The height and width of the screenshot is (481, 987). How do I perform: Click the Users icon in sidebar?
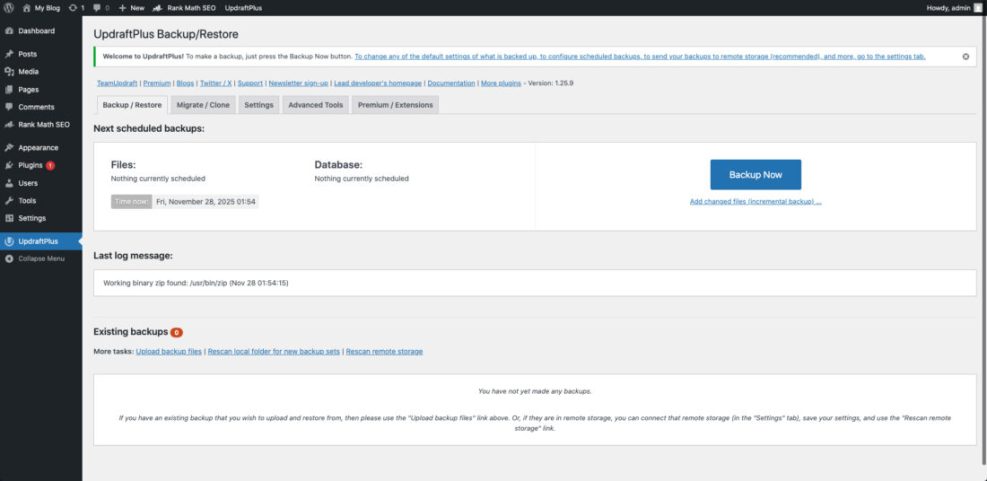[x=9, y=183]
